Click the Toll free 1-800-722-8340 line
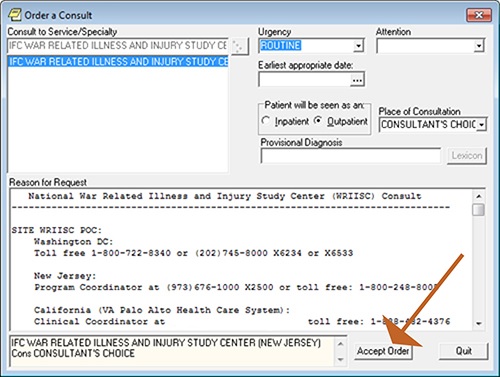 tap(193, 253)
